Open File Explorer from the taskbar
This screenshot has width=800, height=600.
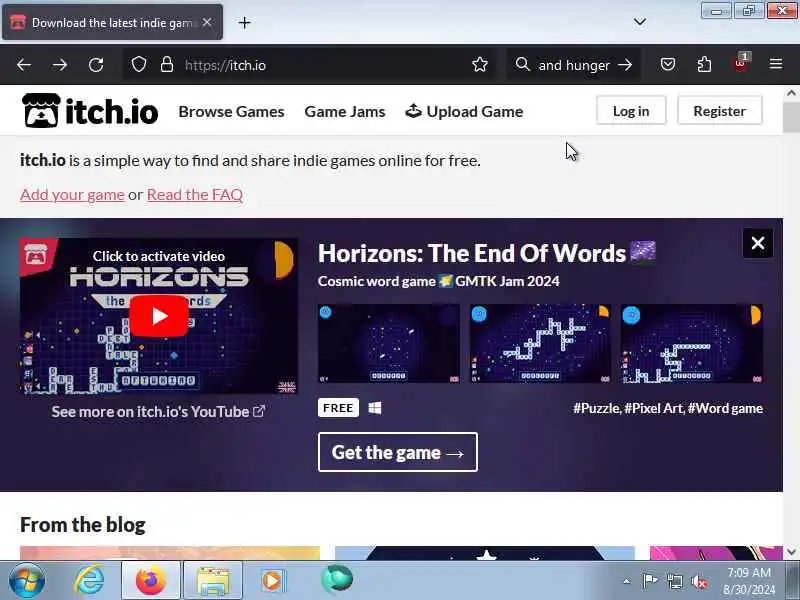(212, 580)
